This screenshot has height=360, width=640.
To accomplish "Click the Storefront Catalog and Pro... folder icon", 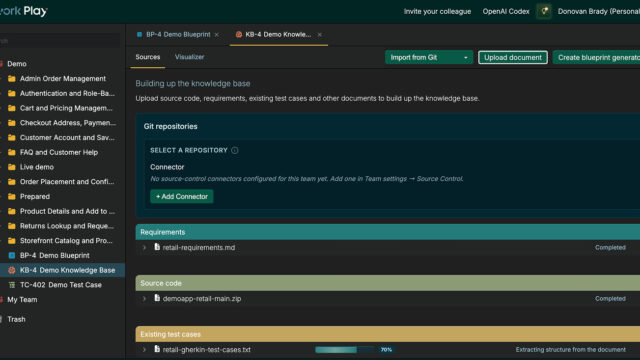I will pyautogui.click(x=12, y=240).
